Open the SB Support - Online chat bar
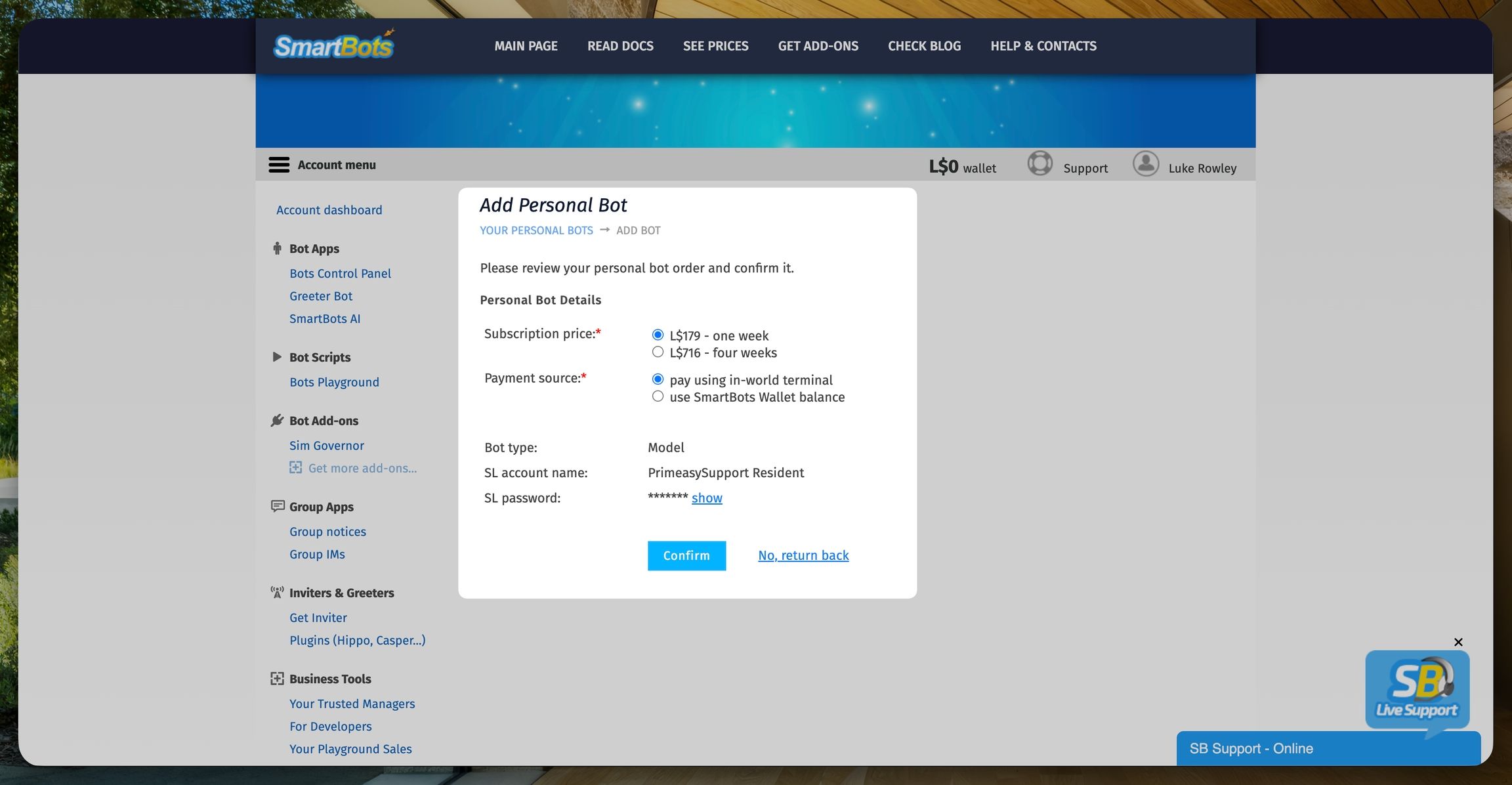This screenshot has height=785, width=1512. pos(1328,748)
